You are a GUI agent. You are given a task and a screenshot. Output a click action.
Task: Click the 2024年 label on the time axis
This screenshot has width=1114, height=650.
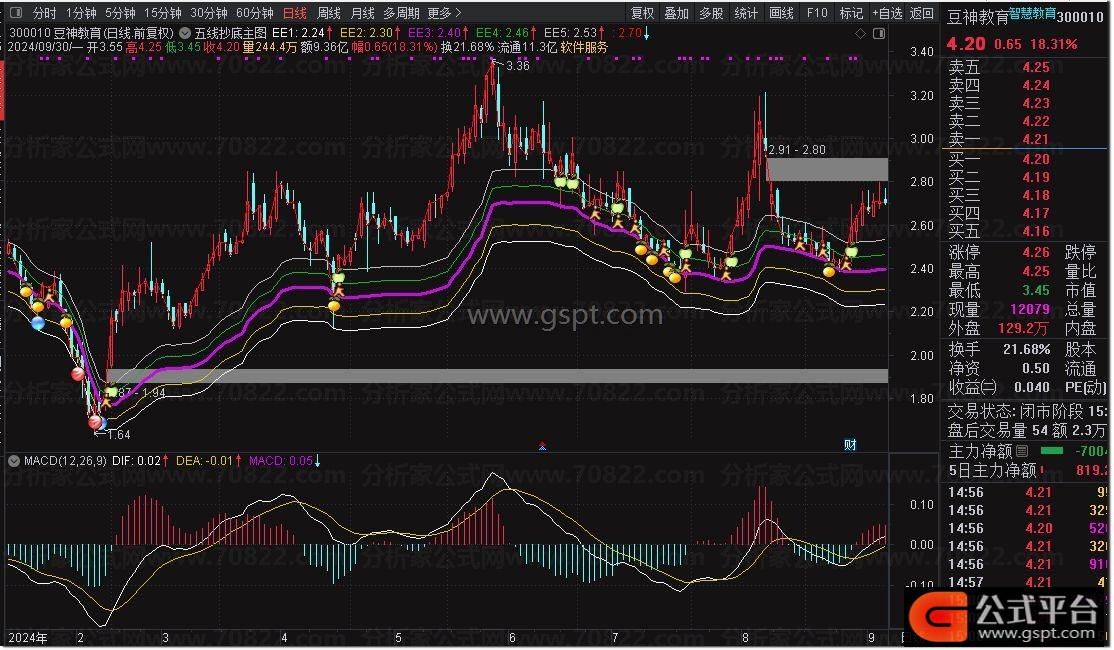pos(27,637)
